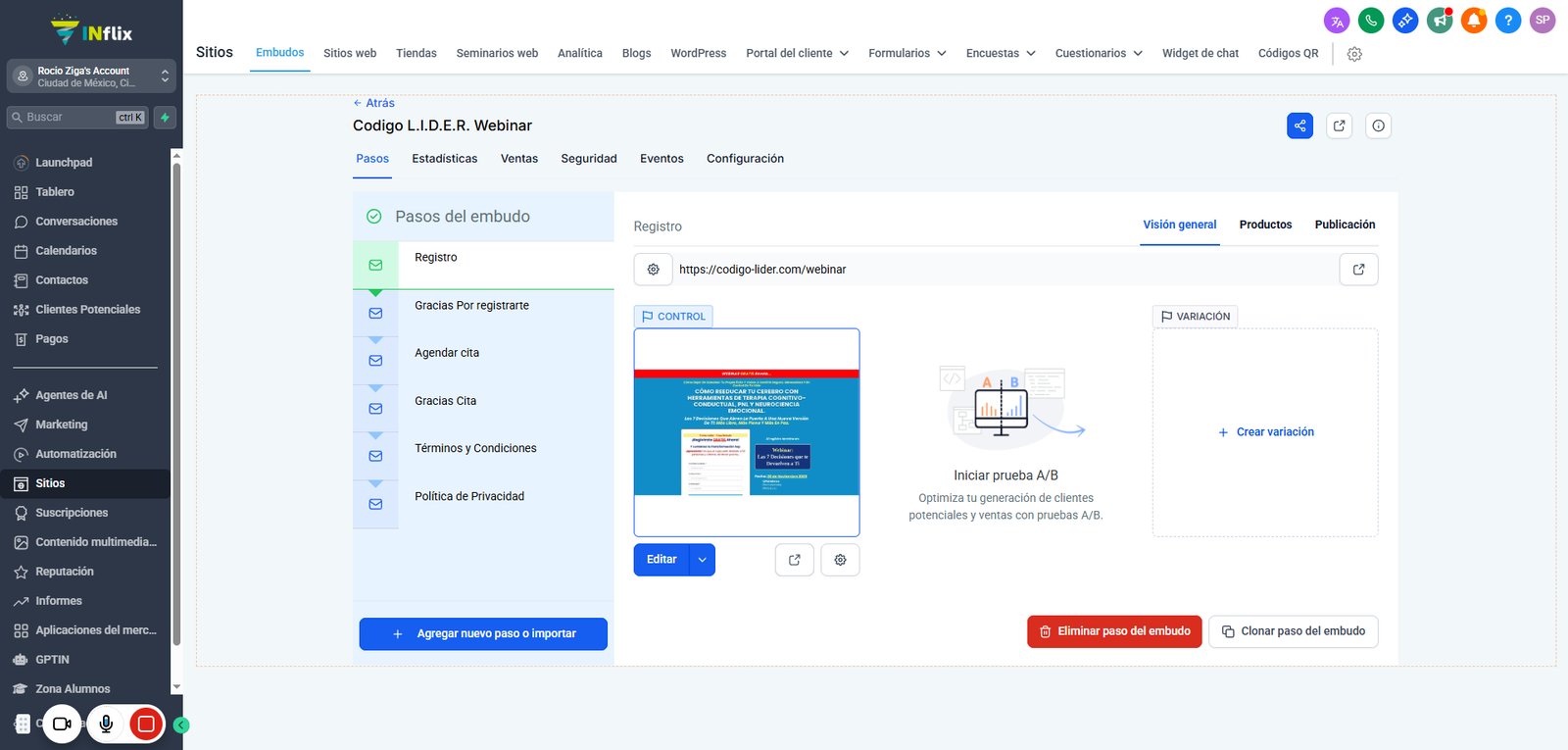Expand Portal del cliente menu
The width and height of the screenshot is (1568, 750).
click(797, 53)
